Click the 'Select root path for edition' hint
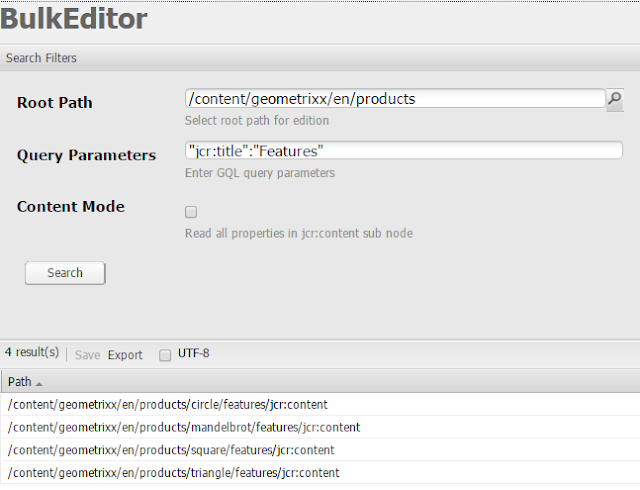The height and width of the screenshot is (490, 640). (257, 120)
